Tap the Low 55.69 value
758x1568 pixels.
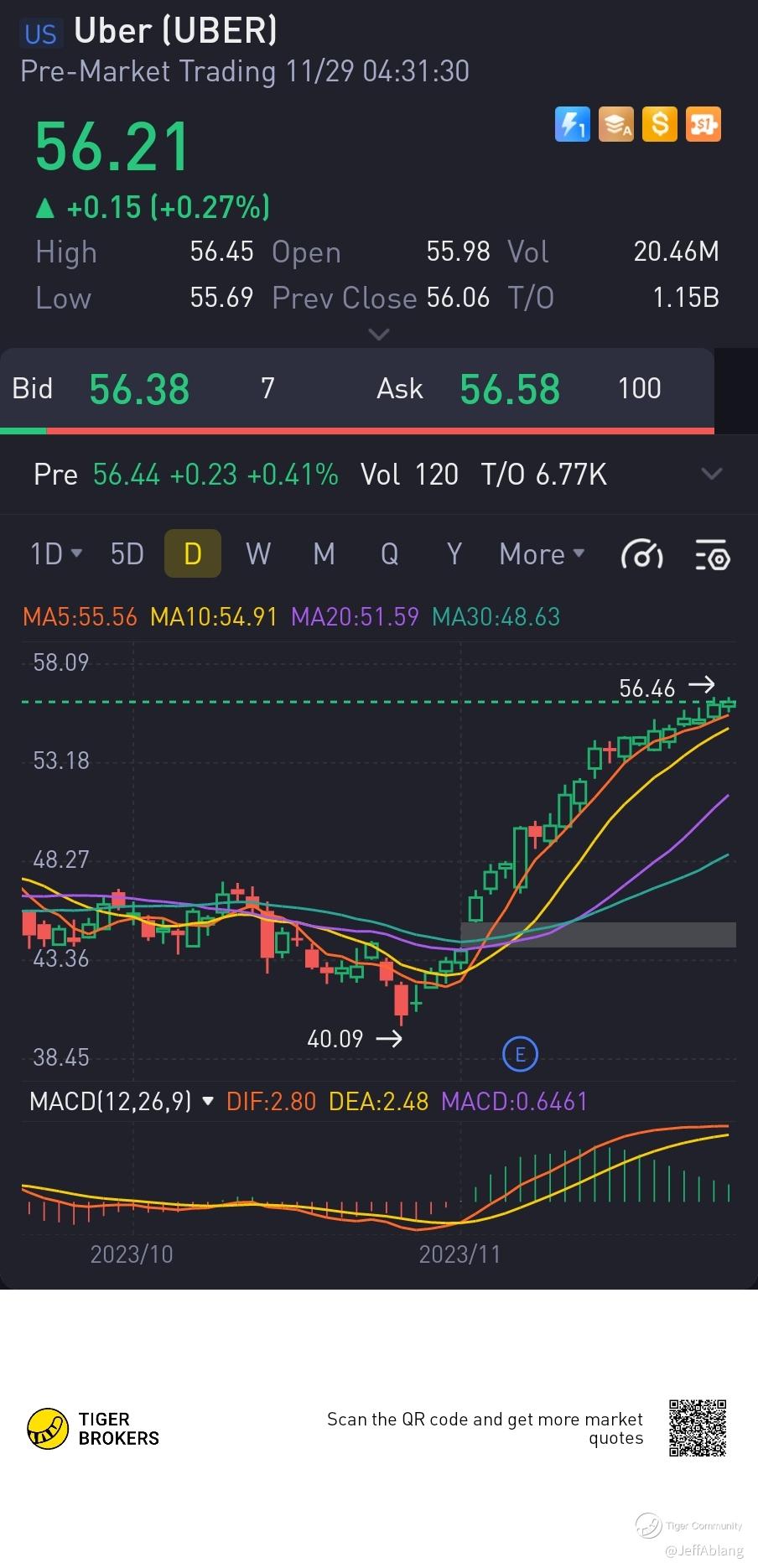click(x=221, y=298)
